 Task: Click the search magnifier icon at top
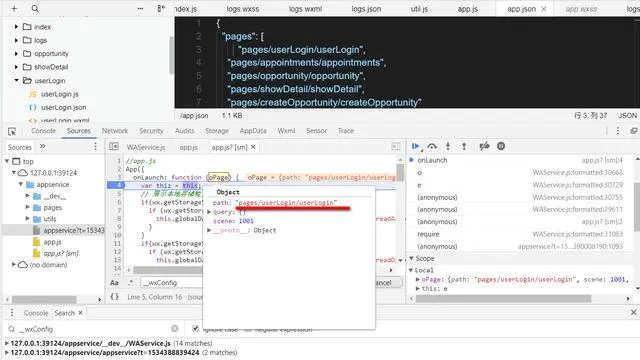(x=35, y=9)
